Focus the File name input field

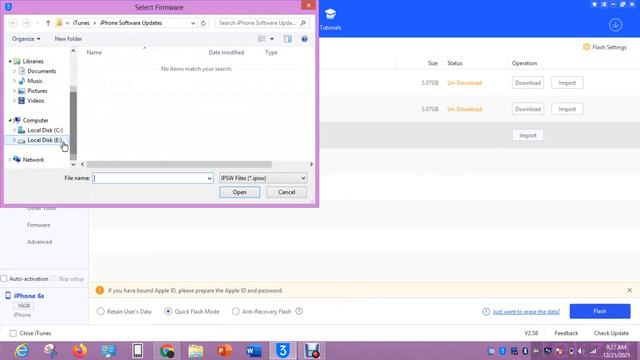149,178
